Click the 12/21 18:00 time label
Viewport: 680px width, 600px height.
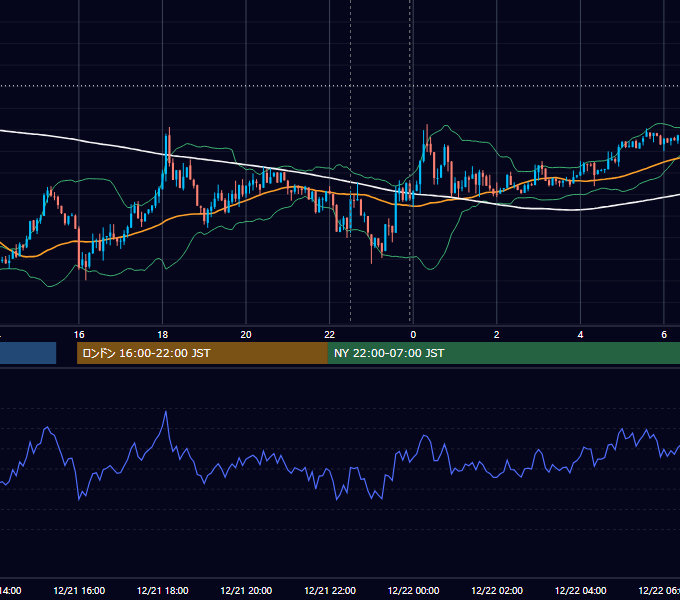coord(163,590)
